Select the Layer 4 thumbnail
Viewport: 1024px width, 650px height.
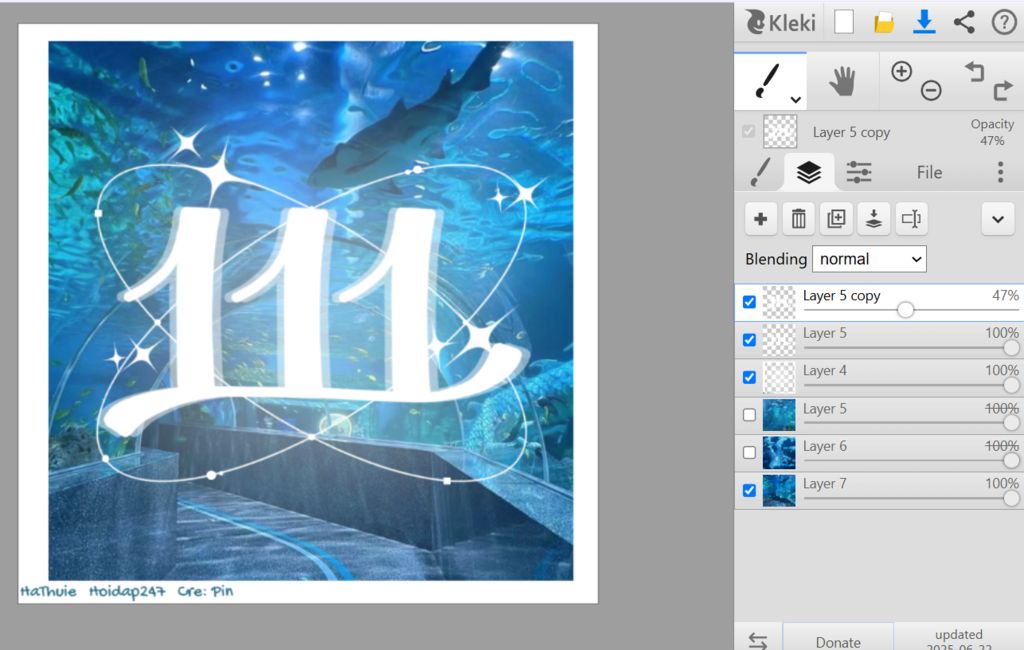(779, 378)
